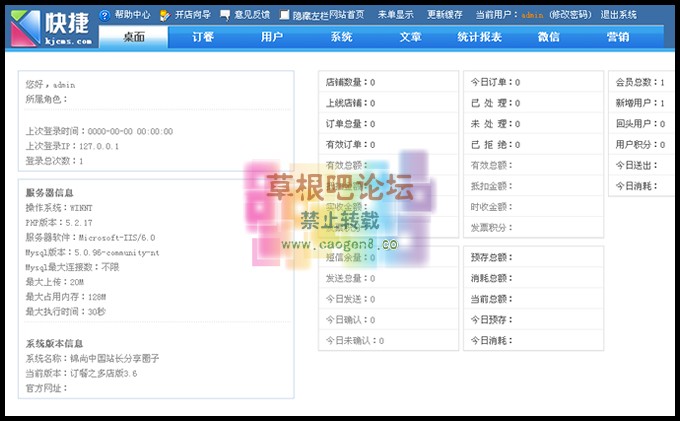This screenshot has height=421, width=680.
Task: Click the 最大上传：20M line
Action: click(55, 282)
